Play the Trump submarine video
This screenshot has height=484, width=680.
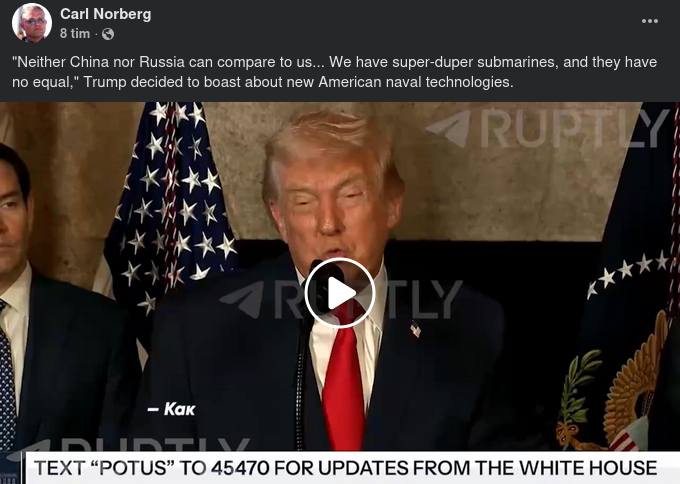pos(340,293)
